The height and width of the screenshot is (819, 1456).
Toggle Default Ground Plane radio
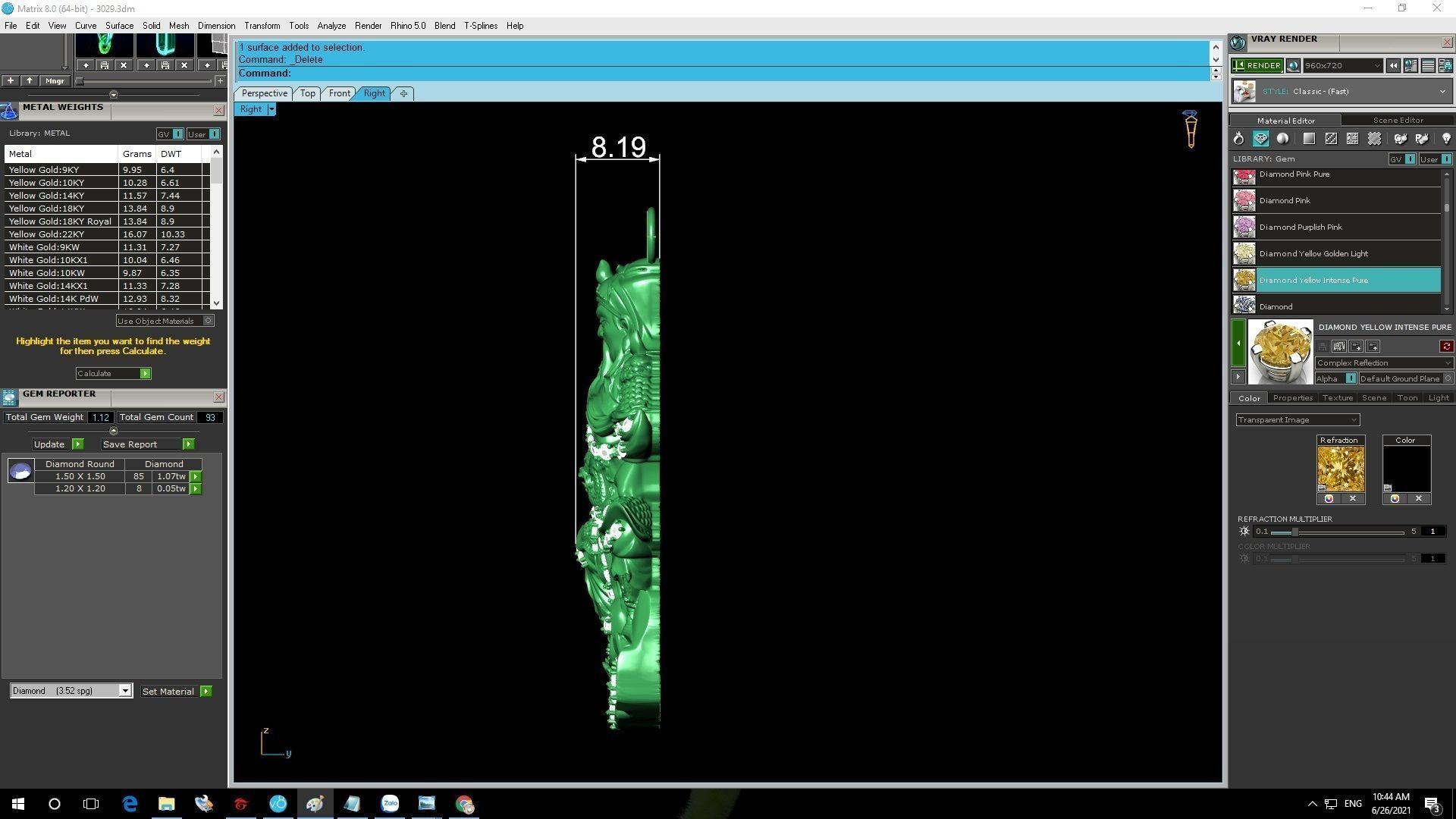click(1447, 378)
